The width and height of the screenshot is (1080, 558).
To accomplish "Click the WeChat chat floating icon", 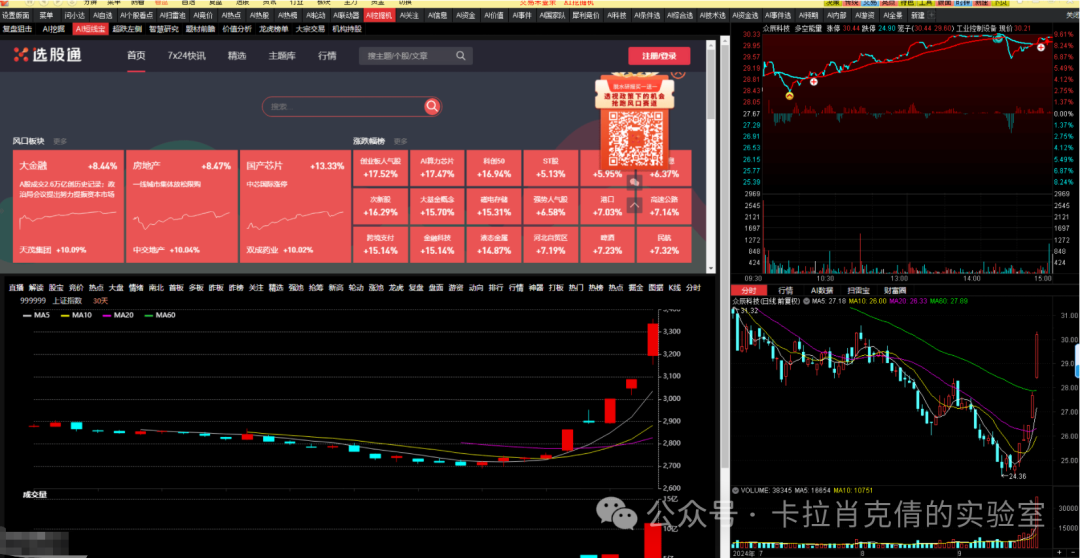I will (x=634, y=183).
